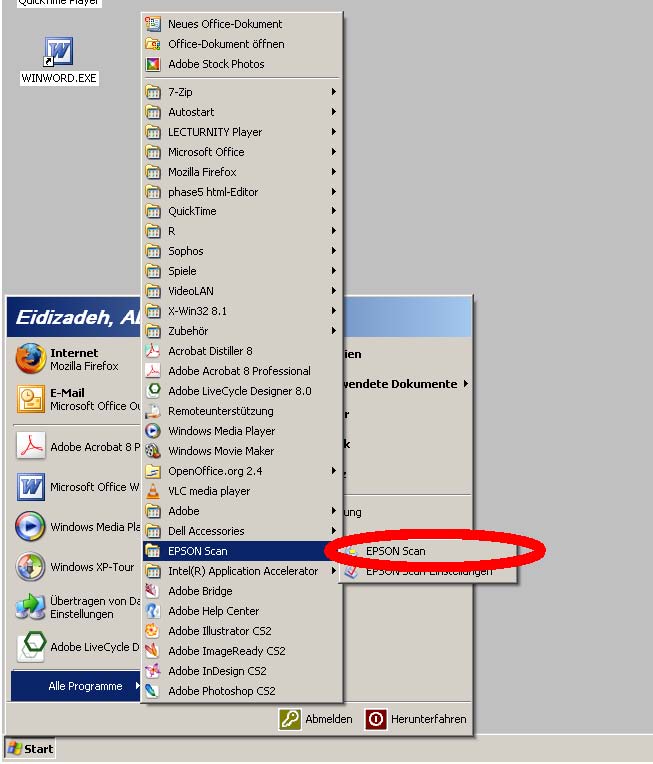Open the phase5 html-Editor folder
The width and height of the screenshot is (653, 764).
tap(241, 192)
